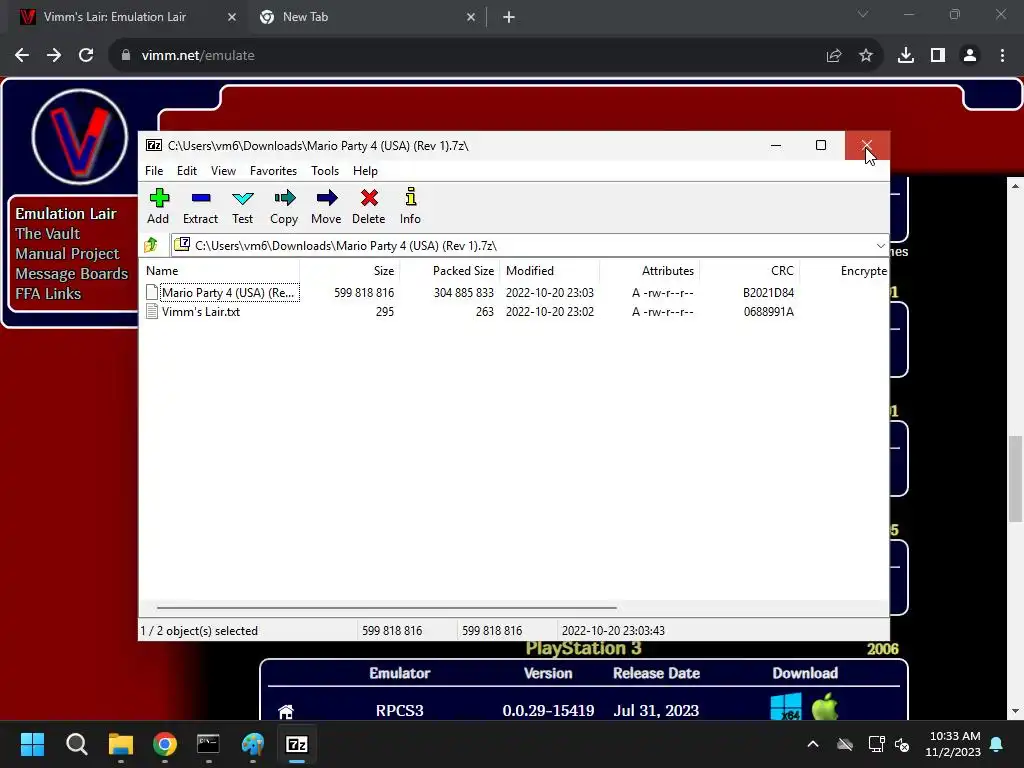Image resolution: width=1024 pixels, height=768 pixels.
Task: Click the RPCS3 home icon
Action: [286, 711]
